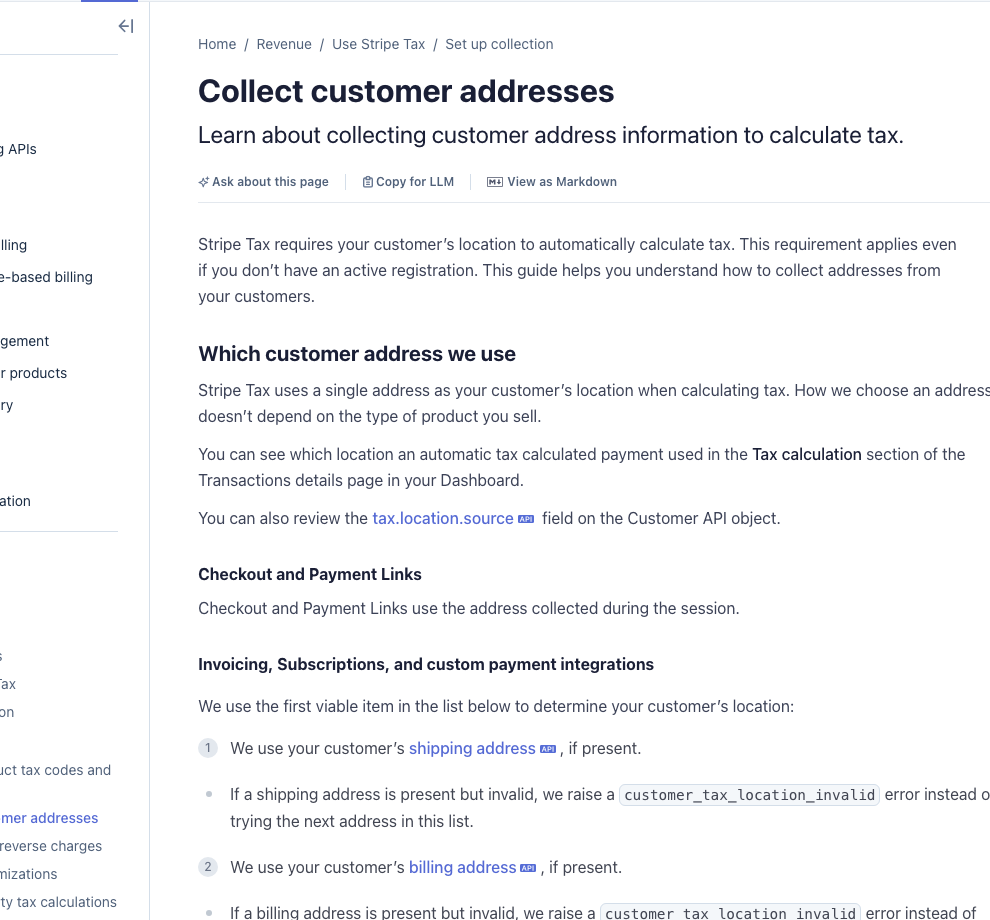Select Customer addresses in the sidebar
The width and height of the screenshot is (990, 920).
click(48, 818)
